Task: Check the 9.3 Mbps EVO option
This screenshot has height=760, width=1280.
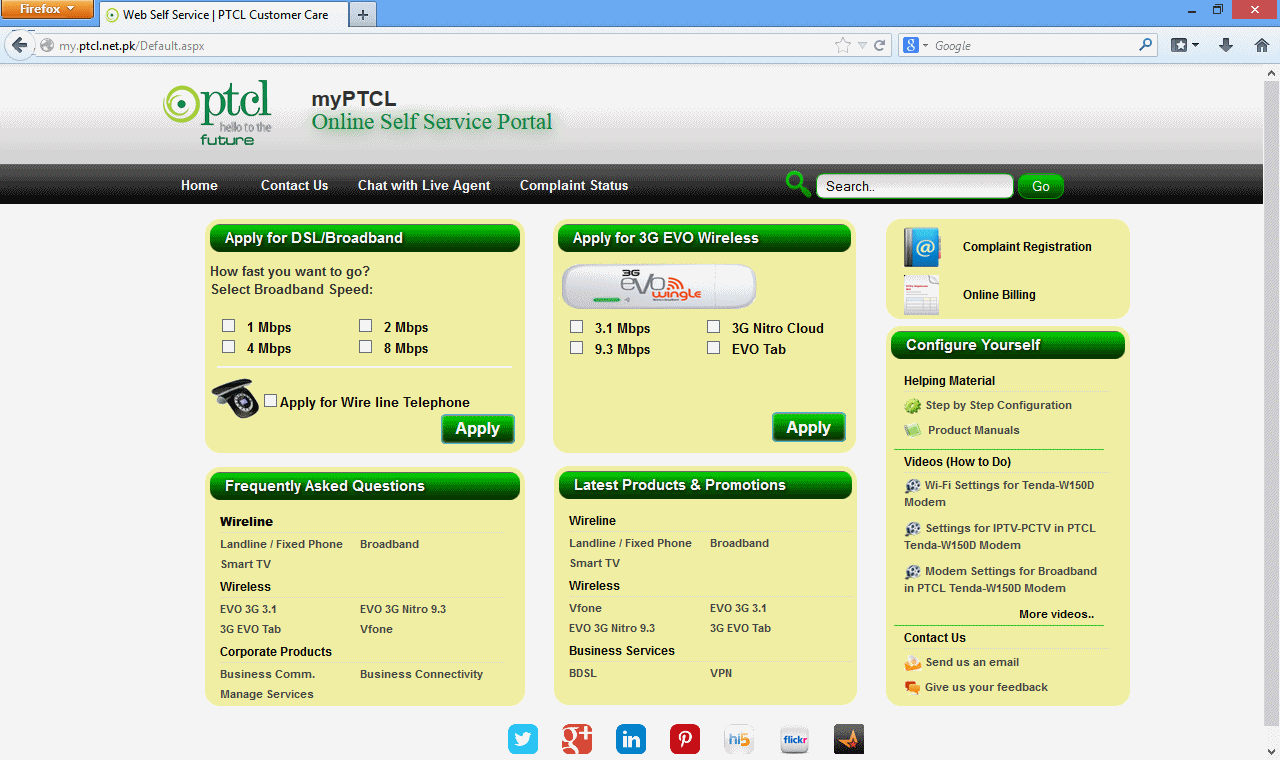Action: pos(576,347)
